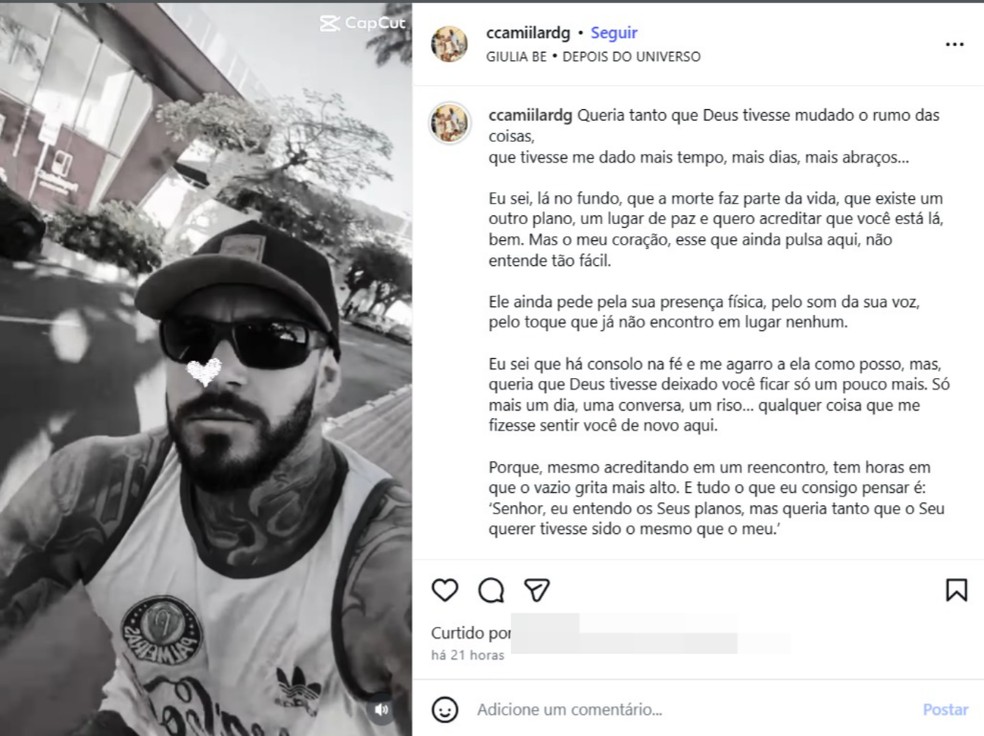
Task: Click the header profile avatar
Action: click(x=449, y=44)
